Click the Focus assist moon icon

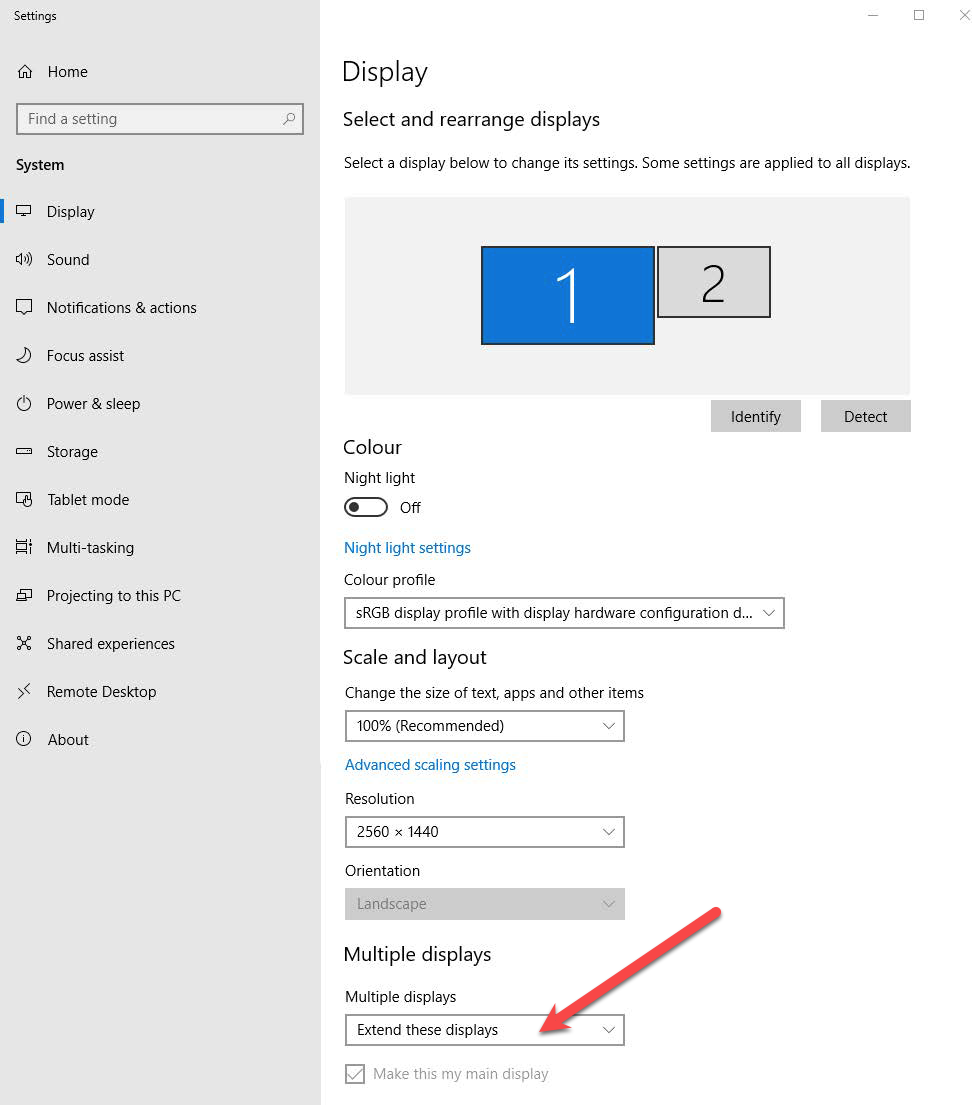pyautogui.click(x=25, y=356)
